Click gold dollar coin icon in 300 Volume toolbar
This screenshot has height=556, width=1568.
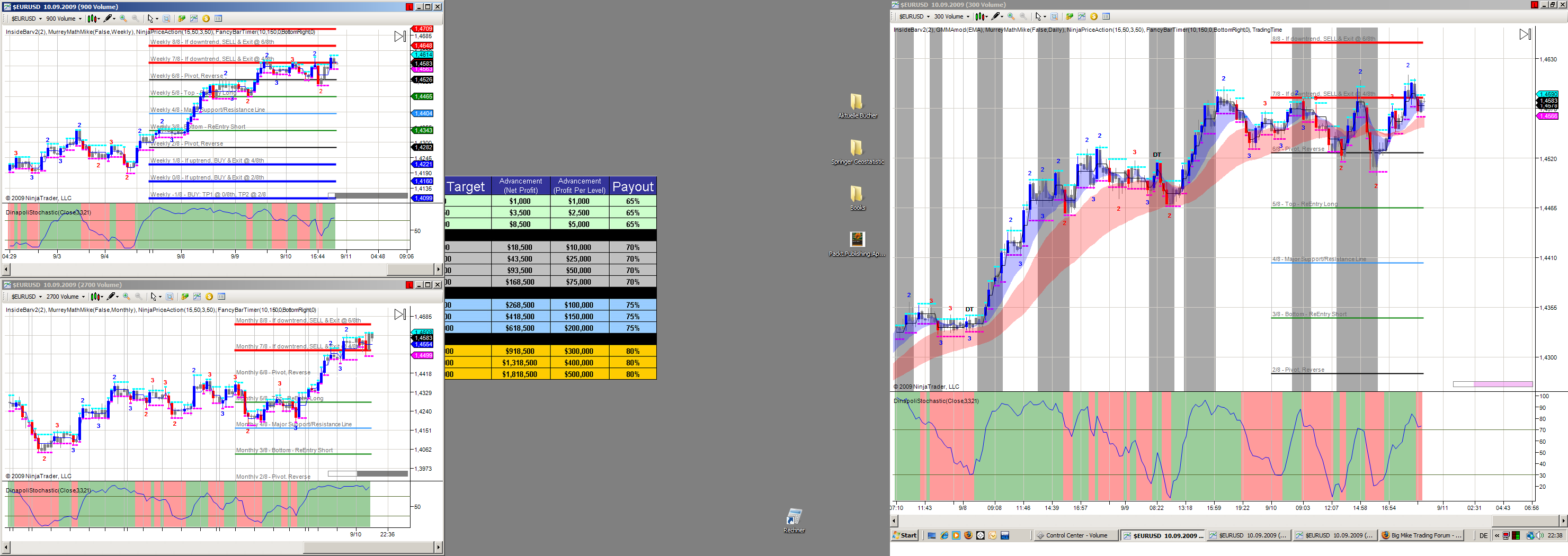1094,16
